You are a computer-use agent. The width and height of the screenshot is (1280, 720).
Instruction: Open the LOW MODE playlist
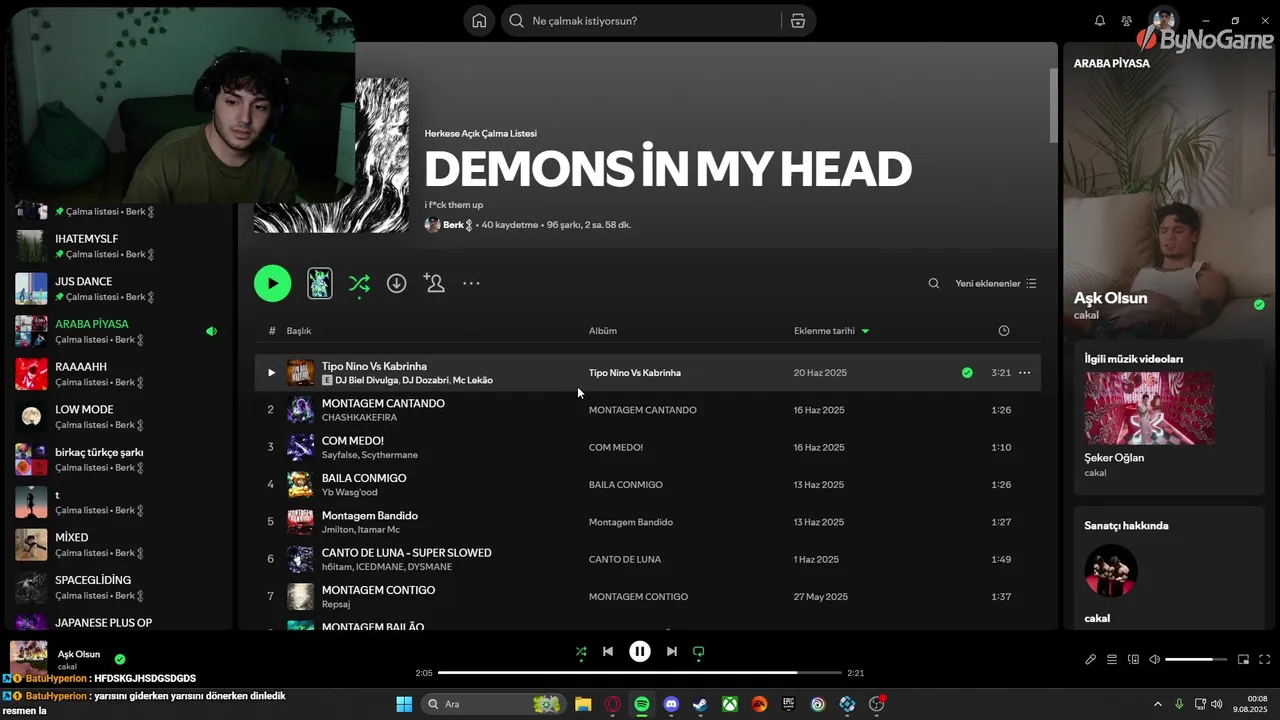point(117,416)
